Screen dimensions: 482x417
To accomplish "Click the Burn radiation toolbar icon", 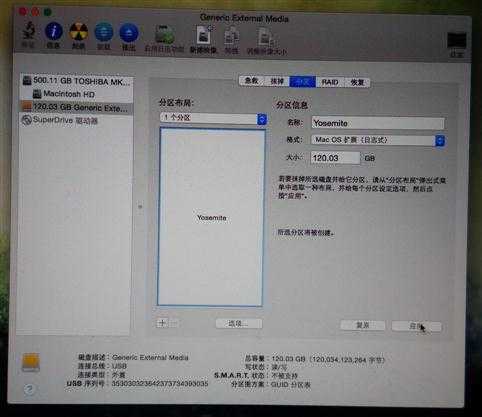I will 78,32.
